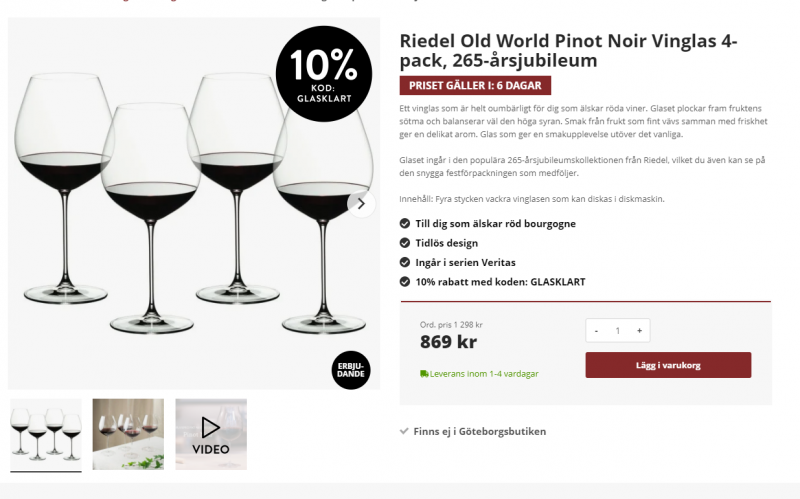The image size is (800, 499).
Task: Click the round Erbjudande offer badge
Action: coord(351,370)
